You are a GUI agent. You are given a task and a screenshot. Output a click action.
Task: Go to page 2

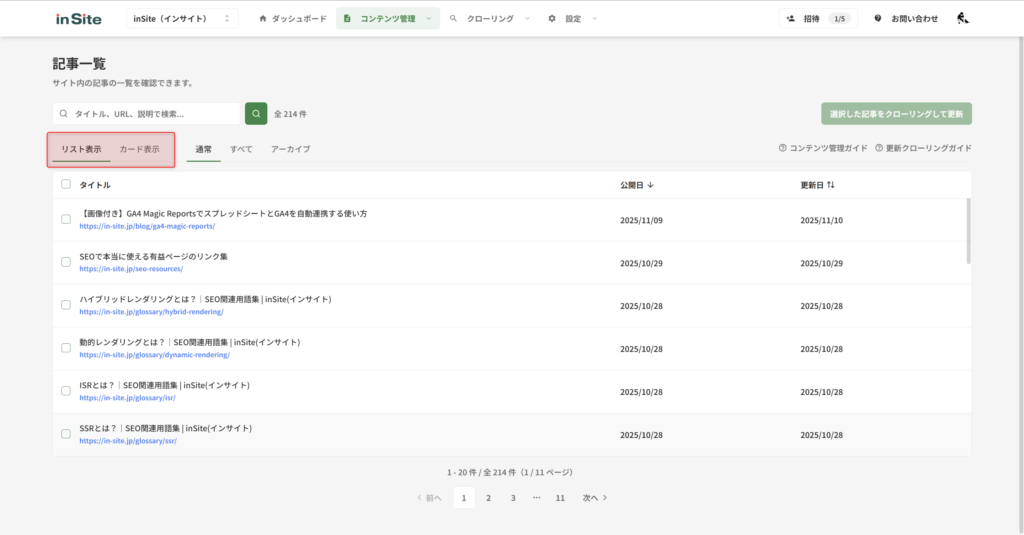click(488, 498)
